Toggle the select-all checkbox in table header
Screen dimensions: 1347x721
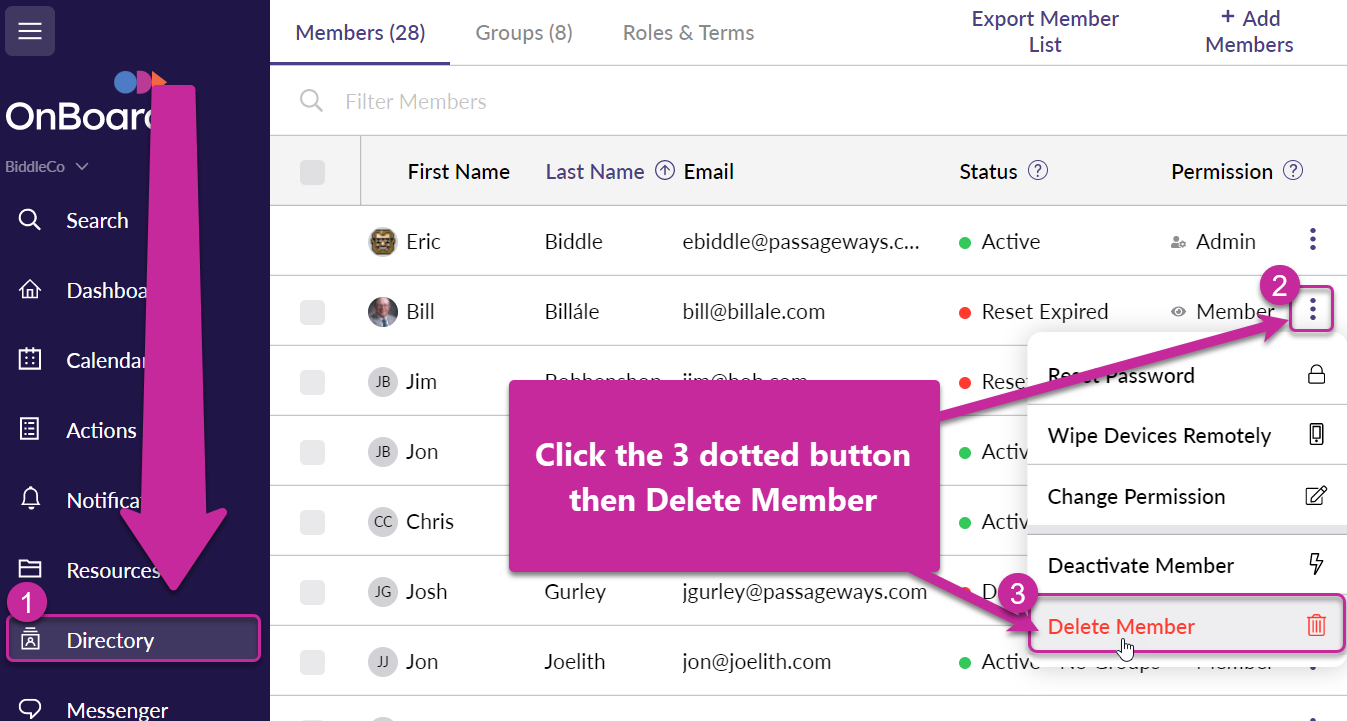click(313, 172)
